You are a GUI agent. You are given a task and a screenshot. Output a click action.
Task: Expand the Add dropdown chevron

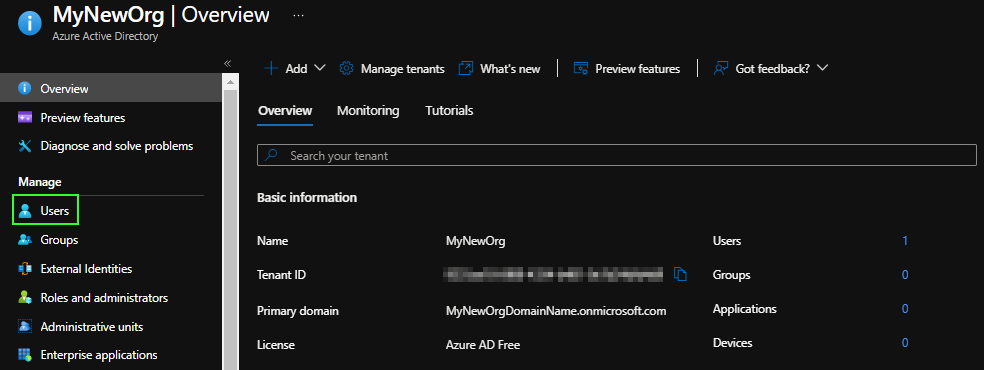319,68
